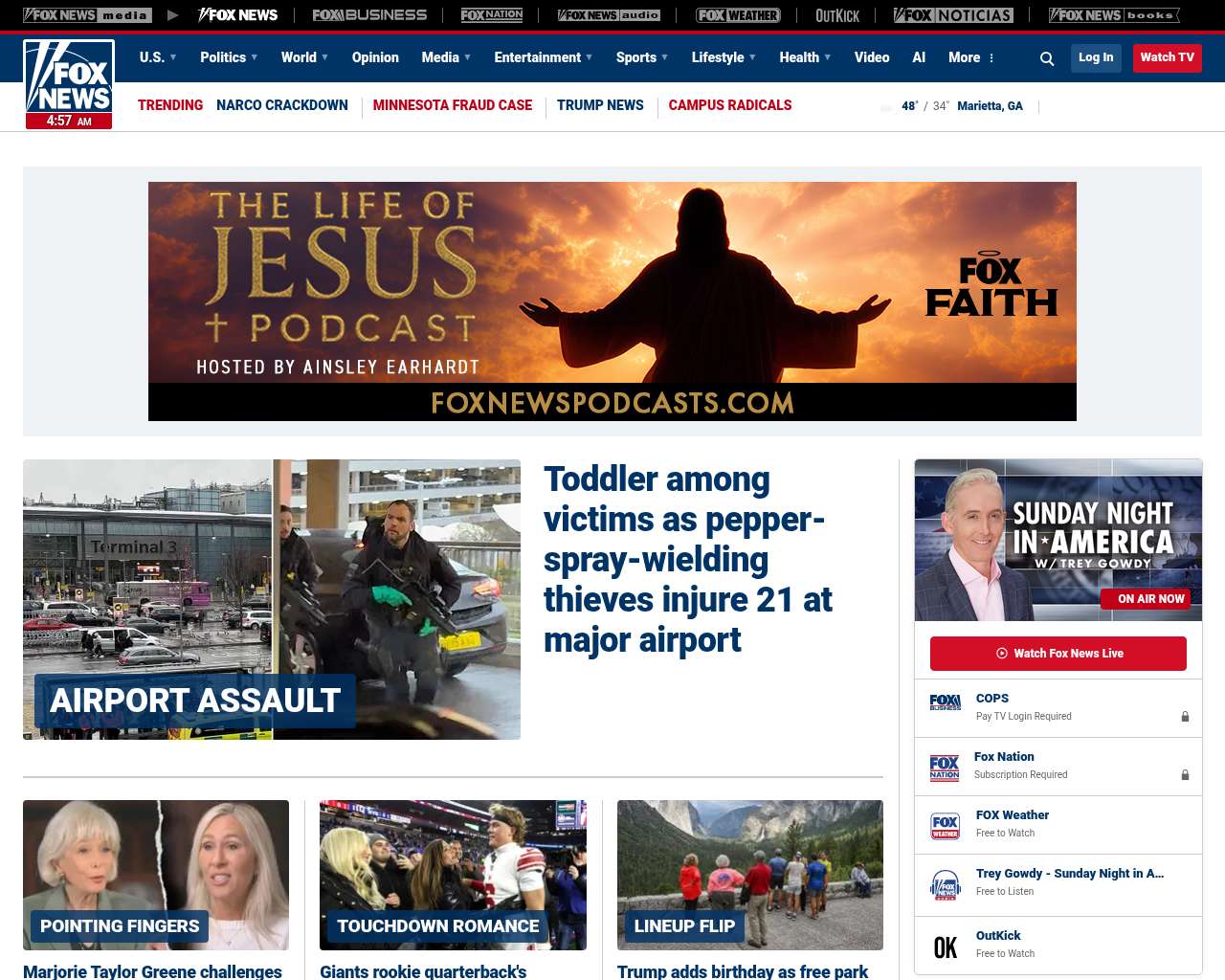Open the More menu with dots
The image size is (1225, 980).
click(x=971, y=57)
